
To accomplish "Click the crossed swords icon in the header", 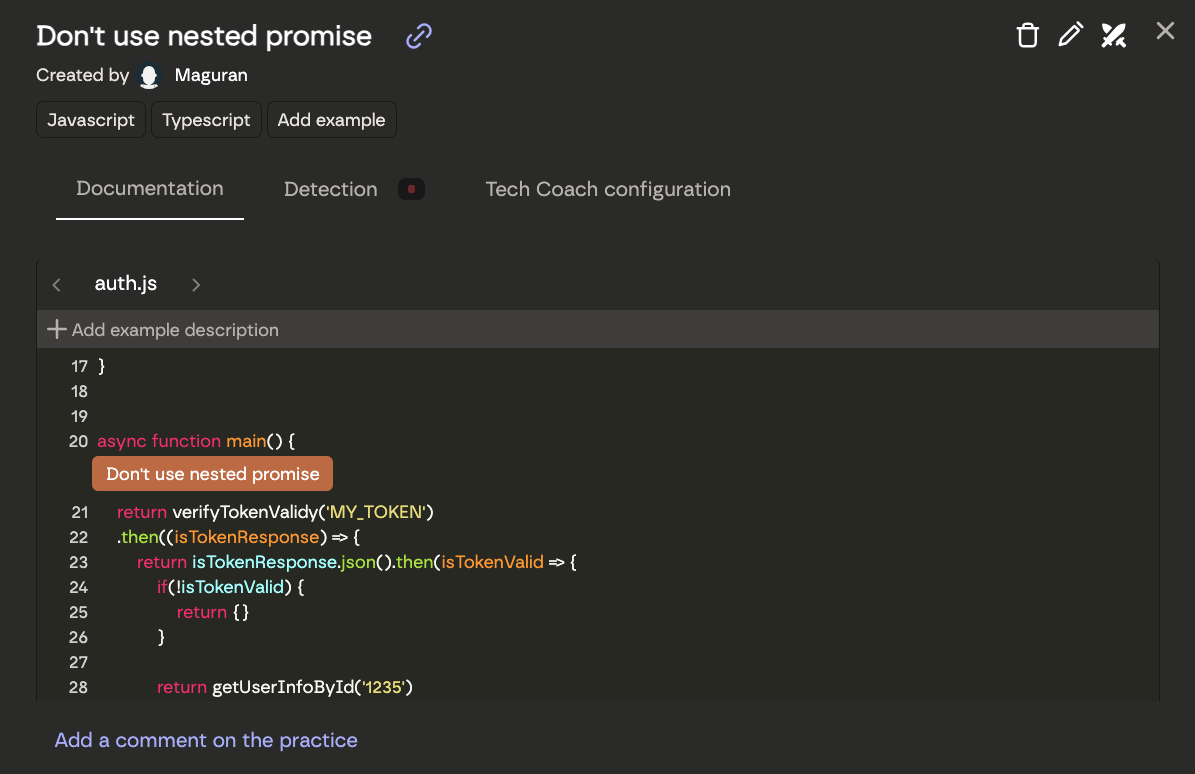I will coord(1113,34).
